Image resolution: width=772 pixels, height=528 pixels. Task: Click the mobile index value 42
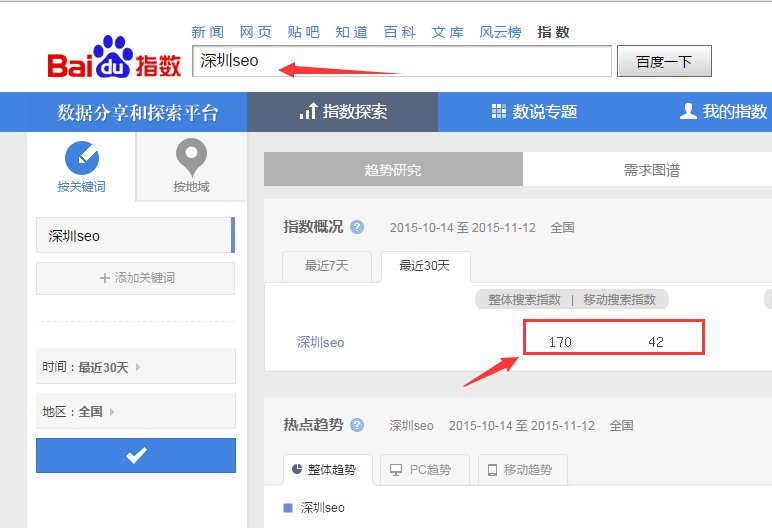click(656, 342)
